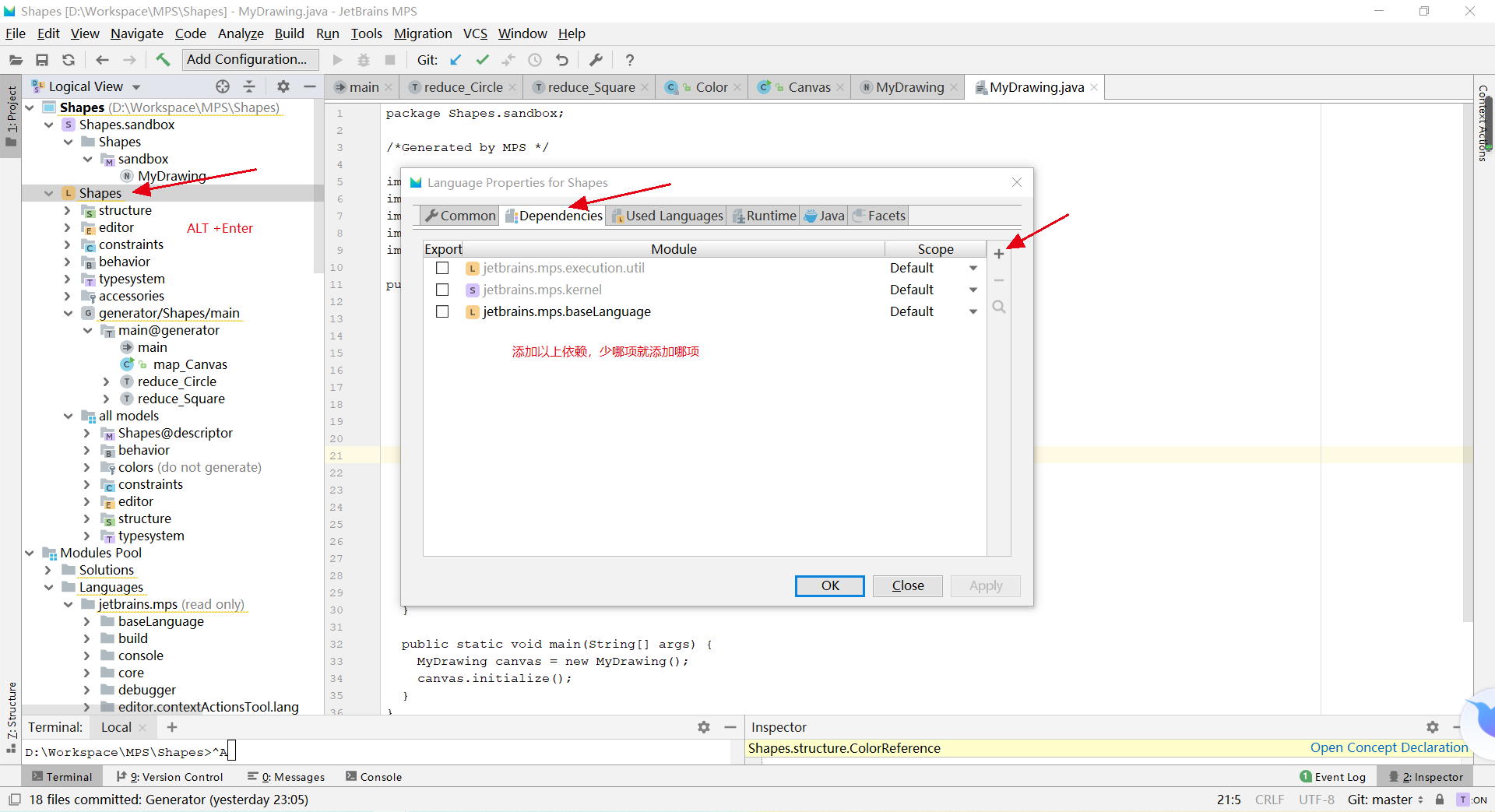Stop the running process via red Stop icon
The height and width of the screenshot is (812, 1495).
pyautogui.click(x=390, y=60)
